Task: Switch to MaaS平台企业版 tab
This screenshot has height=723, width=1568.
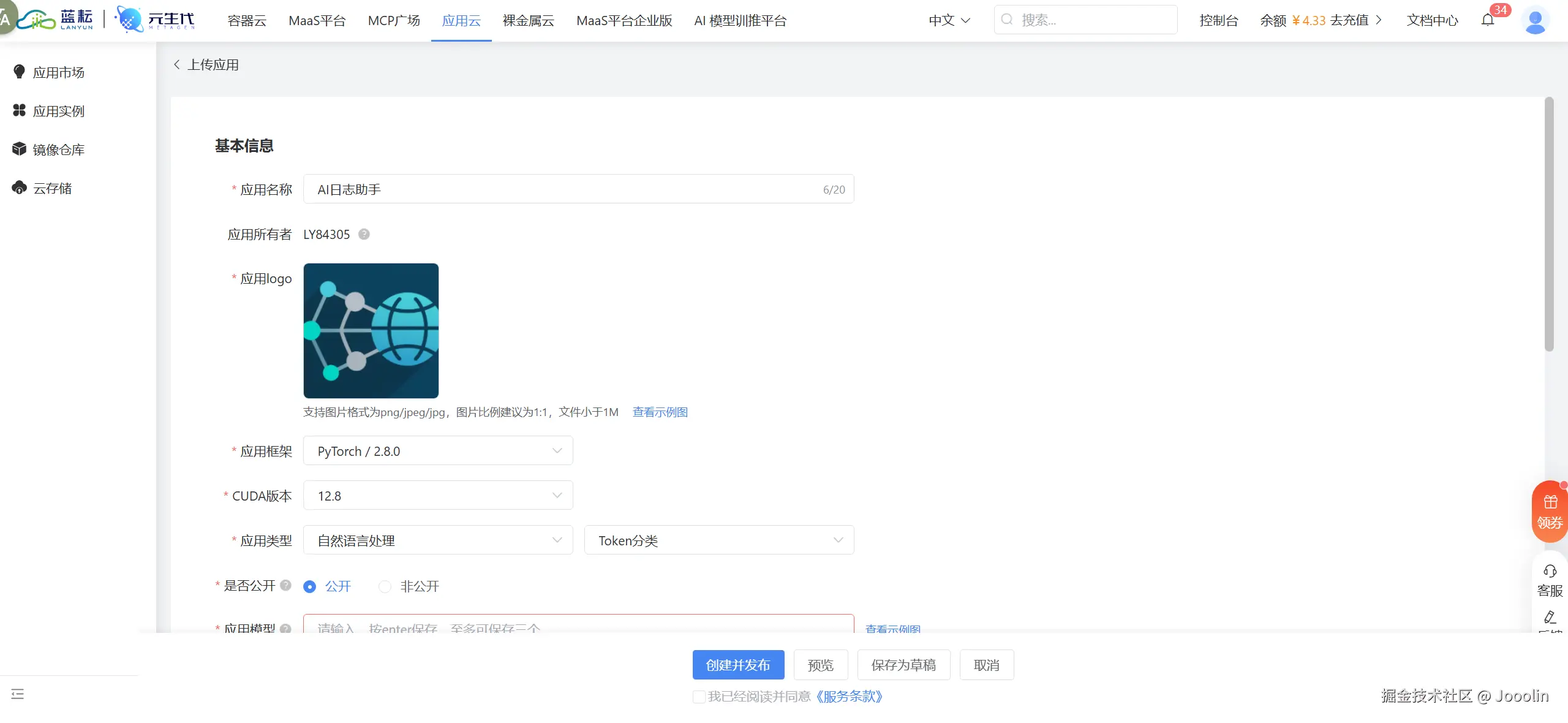Action: tap(624, 20)
